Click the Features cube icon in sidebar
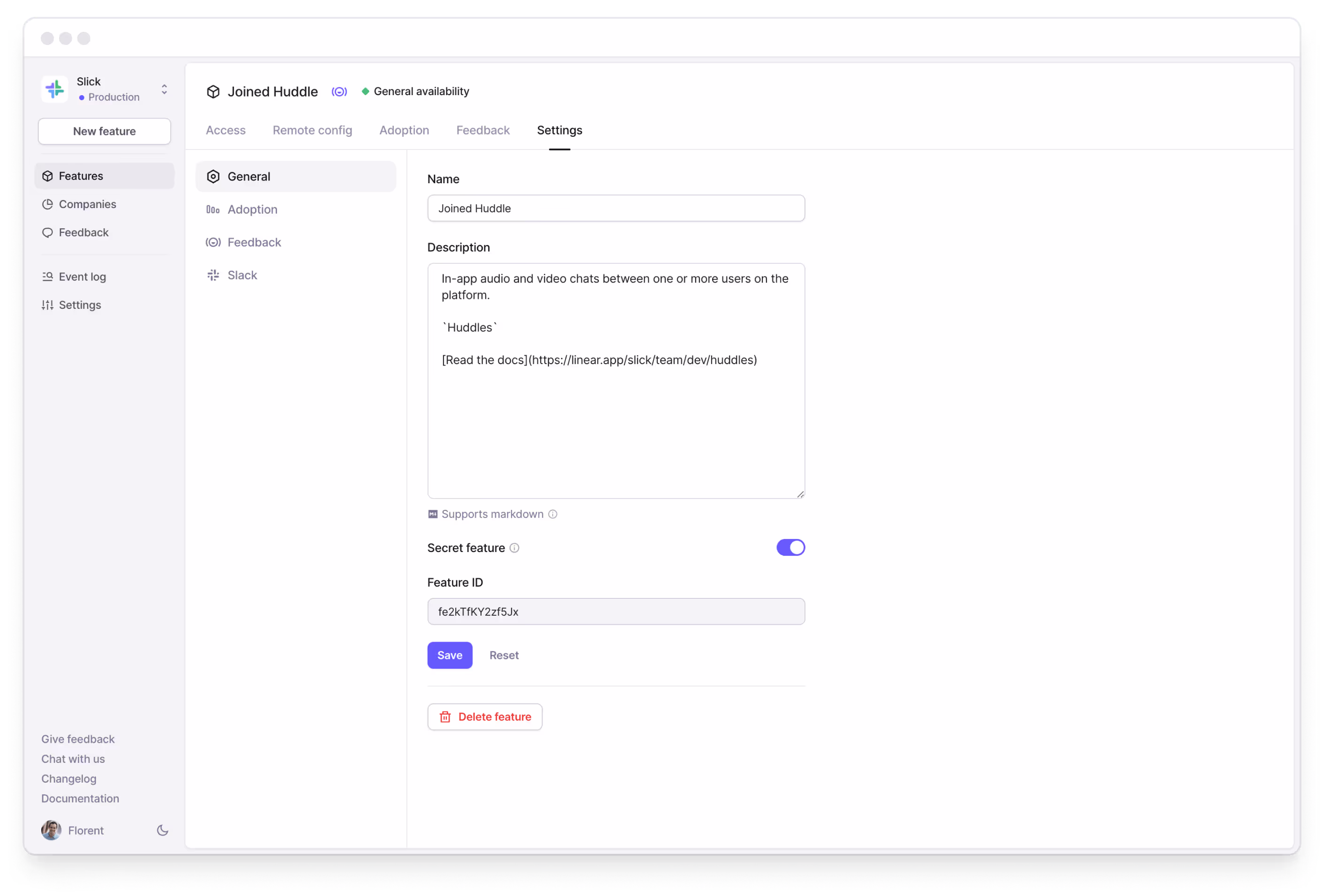 point(48,176)
